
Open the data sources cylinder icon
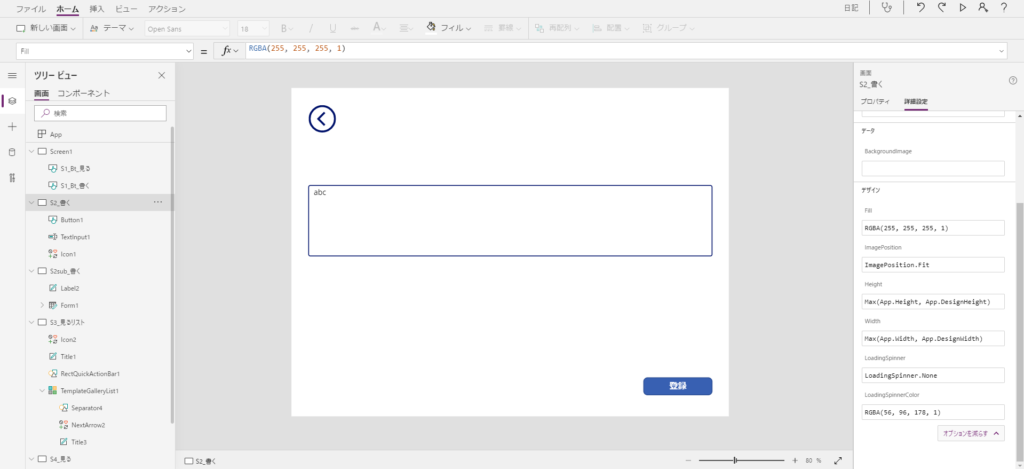click(x=12, y=152)
